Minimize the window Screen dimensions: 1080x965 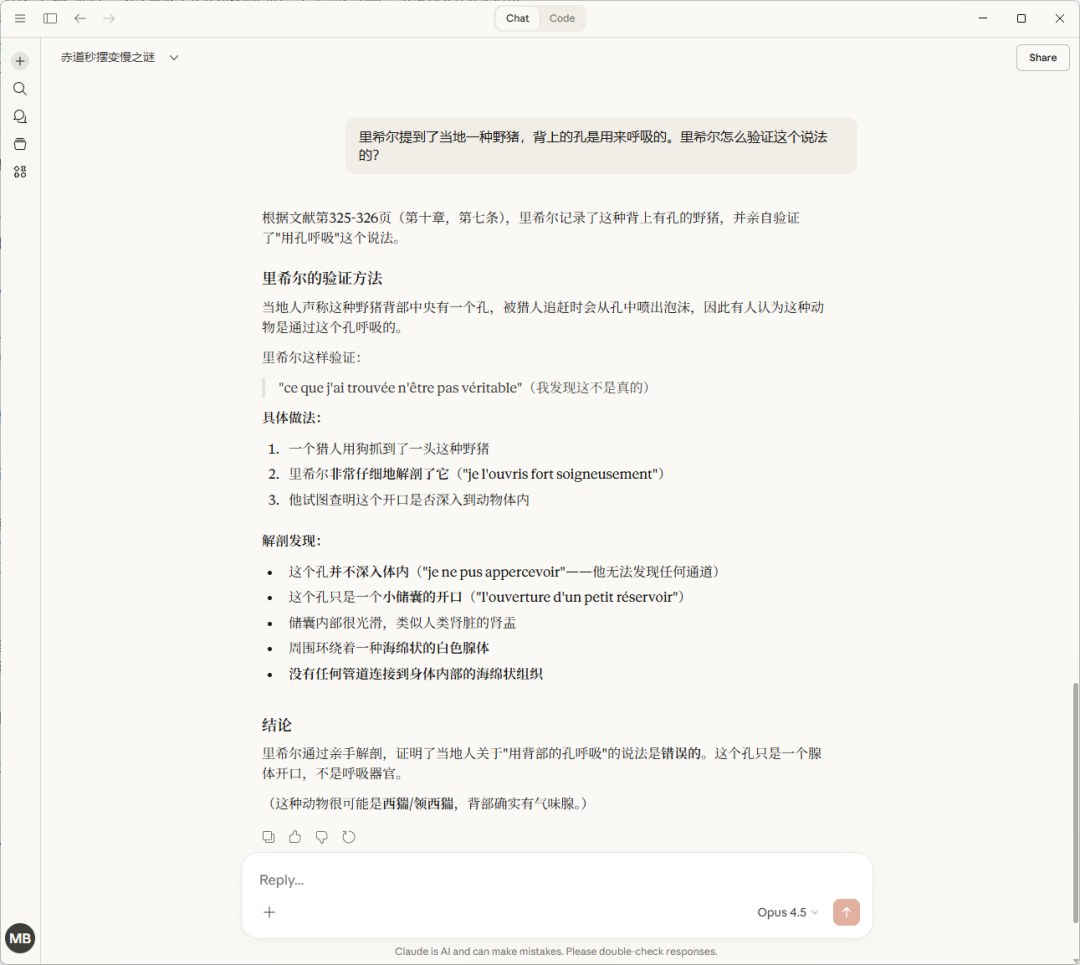pyautogui.click(x=983, y=19)
